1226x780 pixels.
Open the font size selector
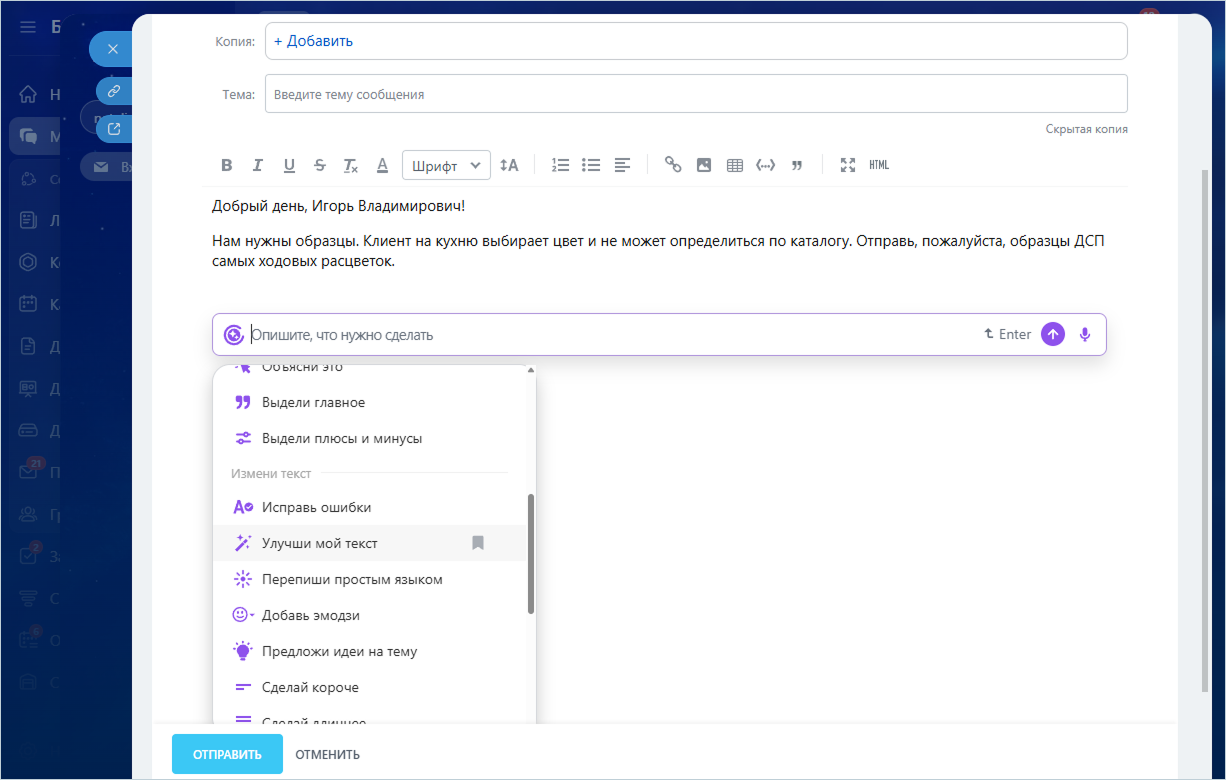tap(509, 165)
